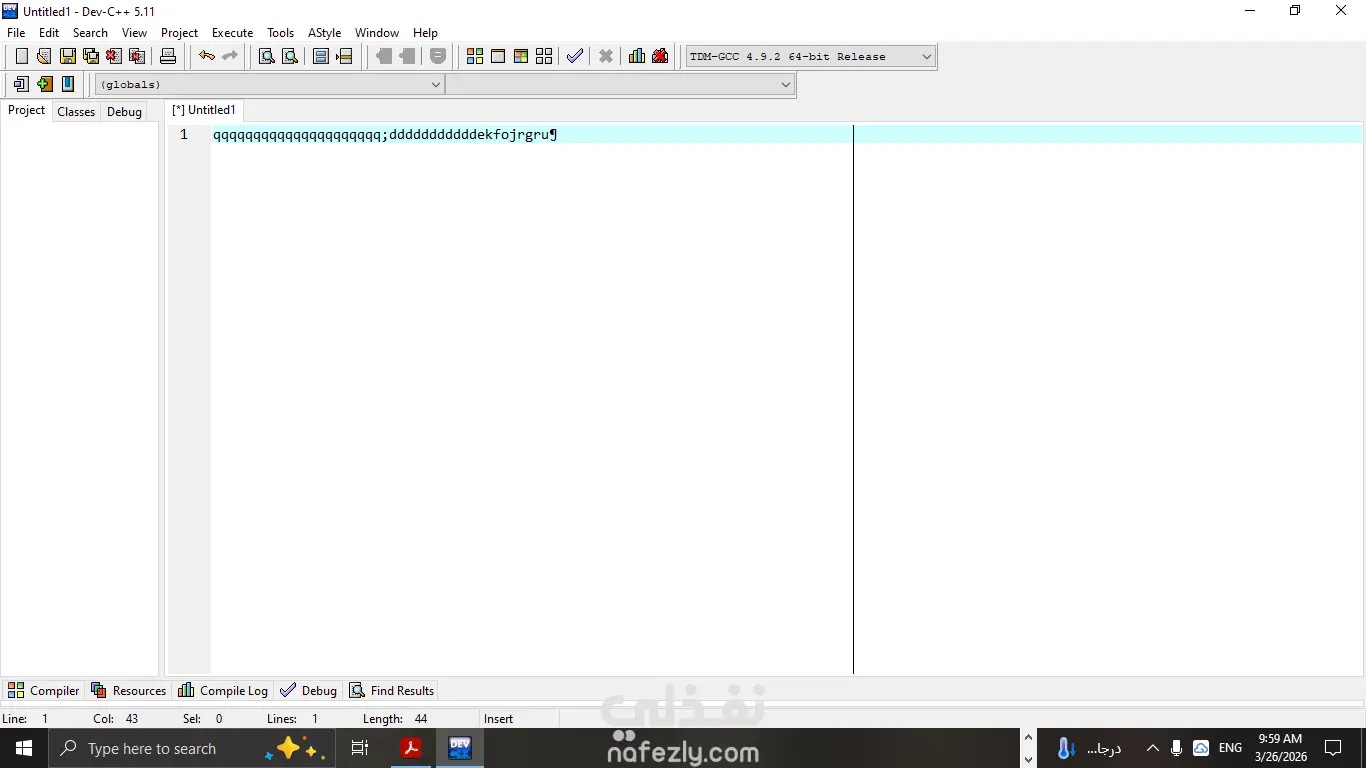Viewport: 1366px width, 768px height.
Task: Open the Project menu
Action: coord(180,33)
